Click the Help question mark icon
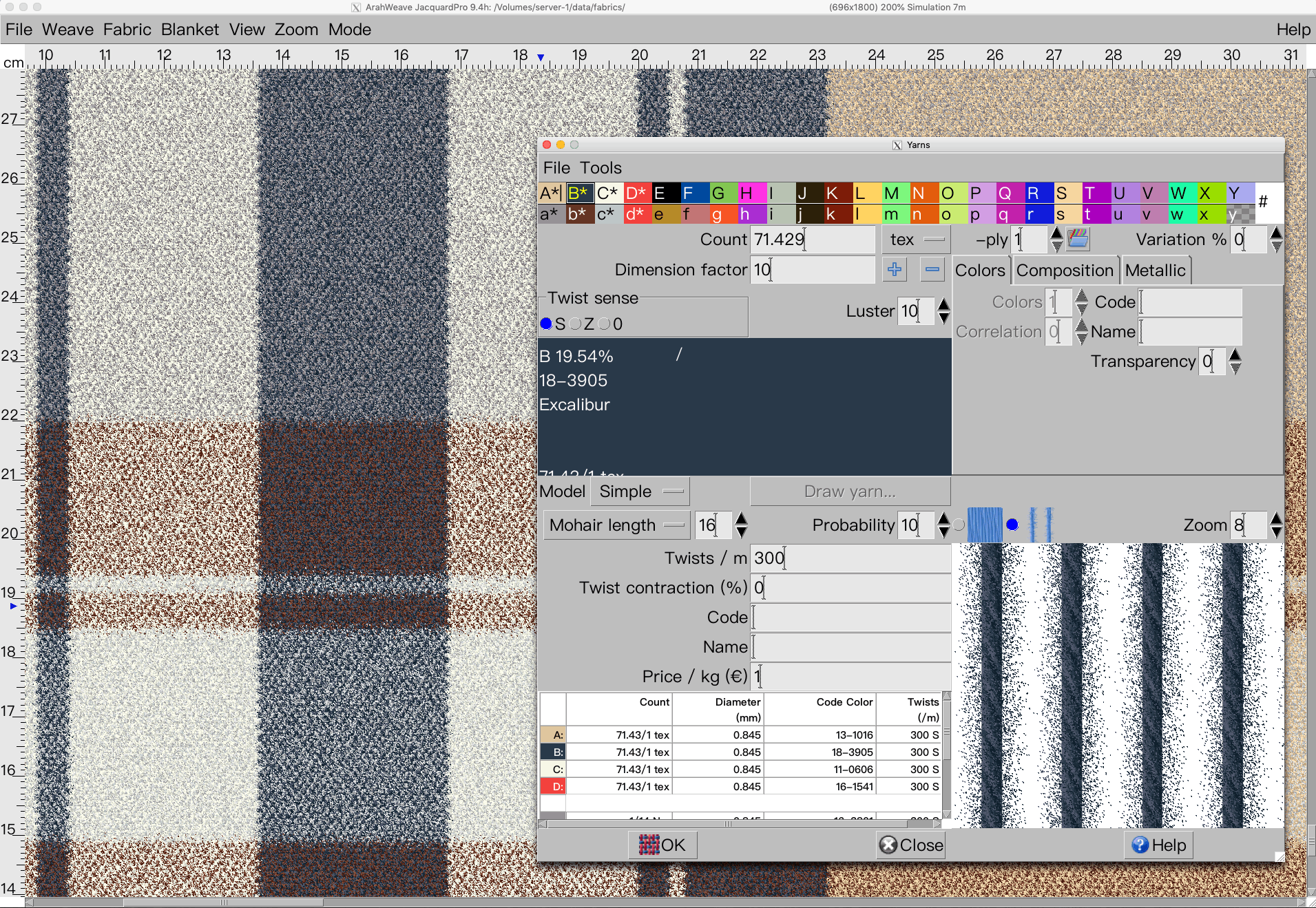 (1140, 845)
